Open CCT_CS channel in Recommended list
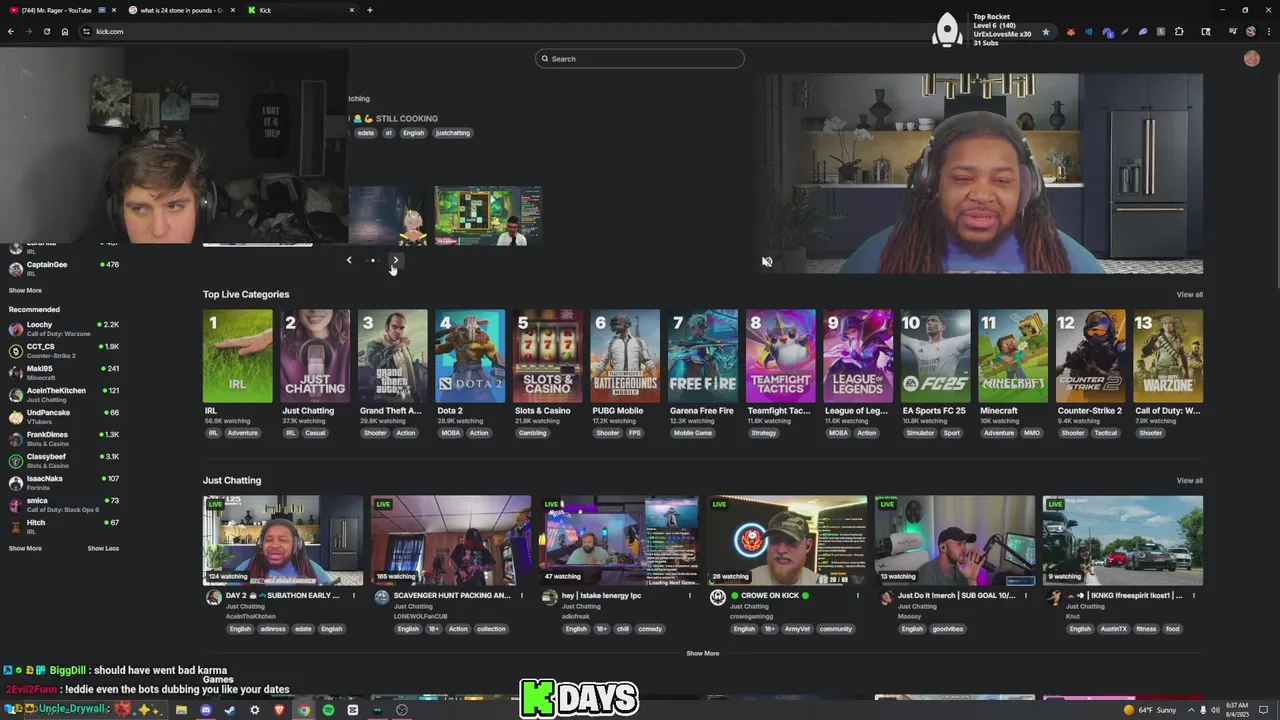 point(64,351)
